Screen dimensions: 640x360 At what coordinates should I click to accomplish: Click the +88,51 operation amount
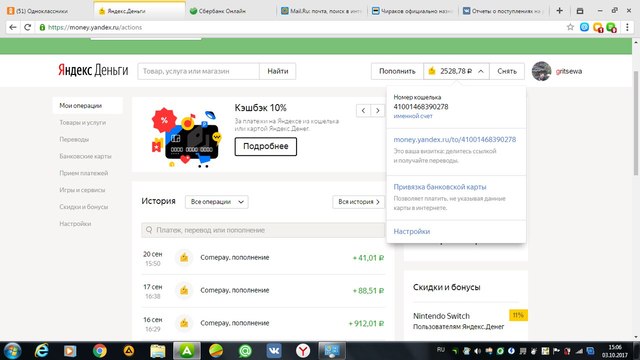point(368,291)
